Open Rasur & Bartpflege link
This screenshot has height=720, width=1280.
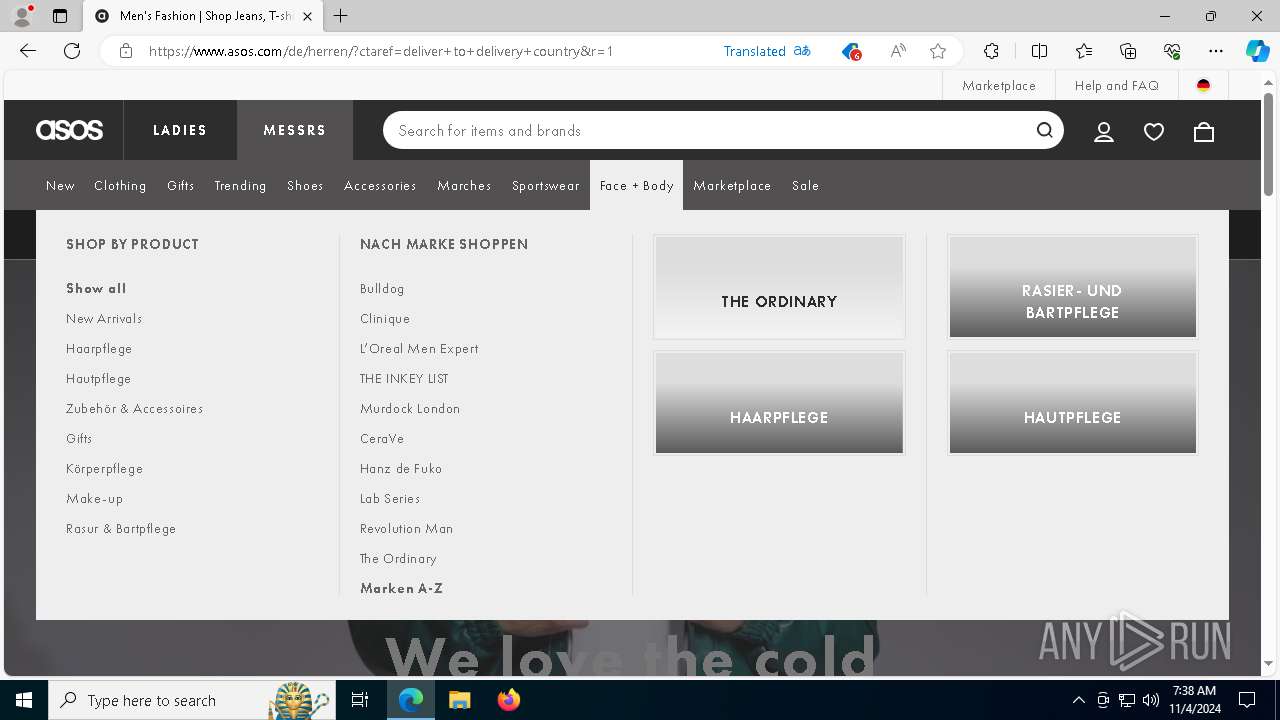[x=121, y=528]
